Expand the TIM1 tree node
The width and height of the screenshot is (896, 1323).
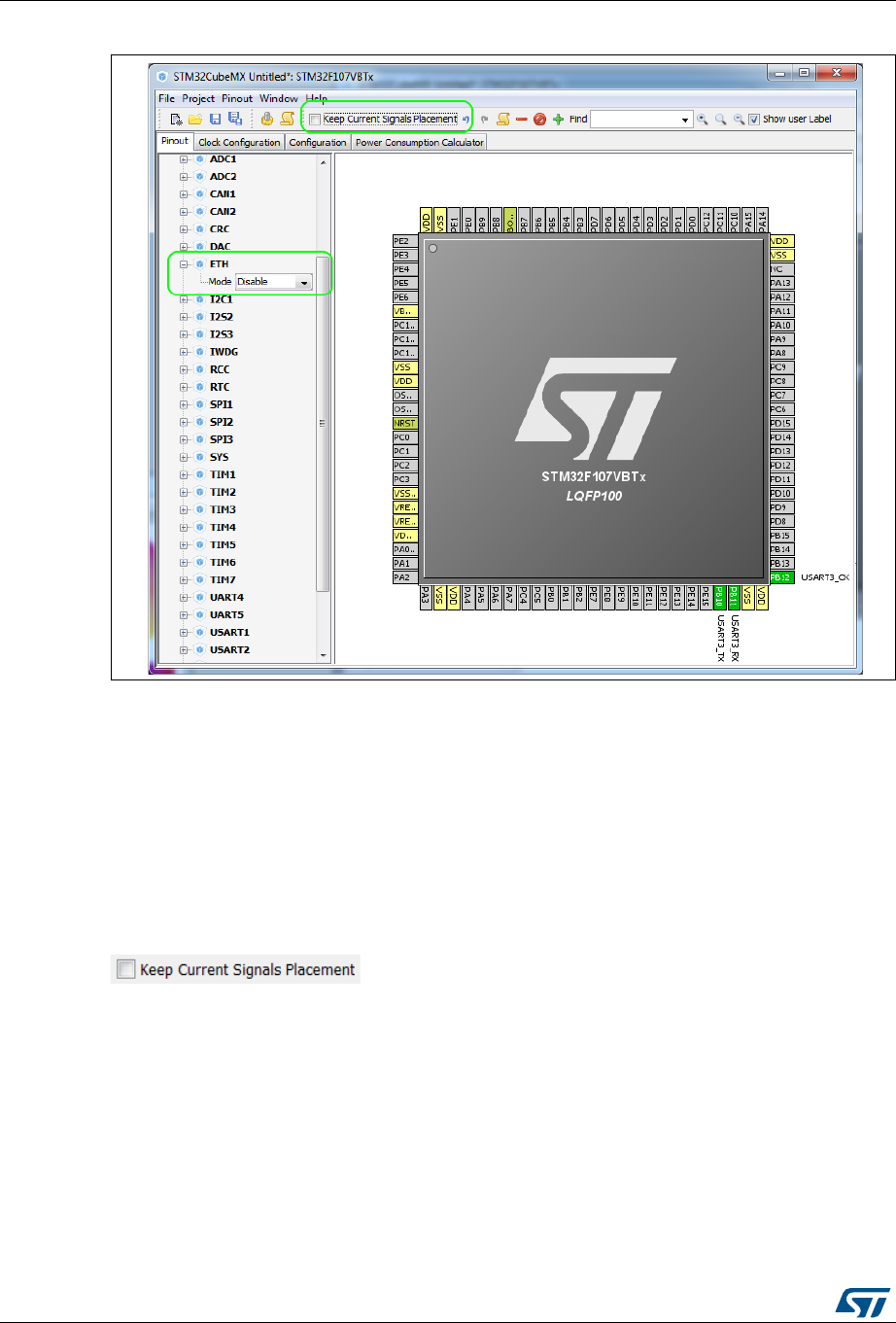click(184, 474)
